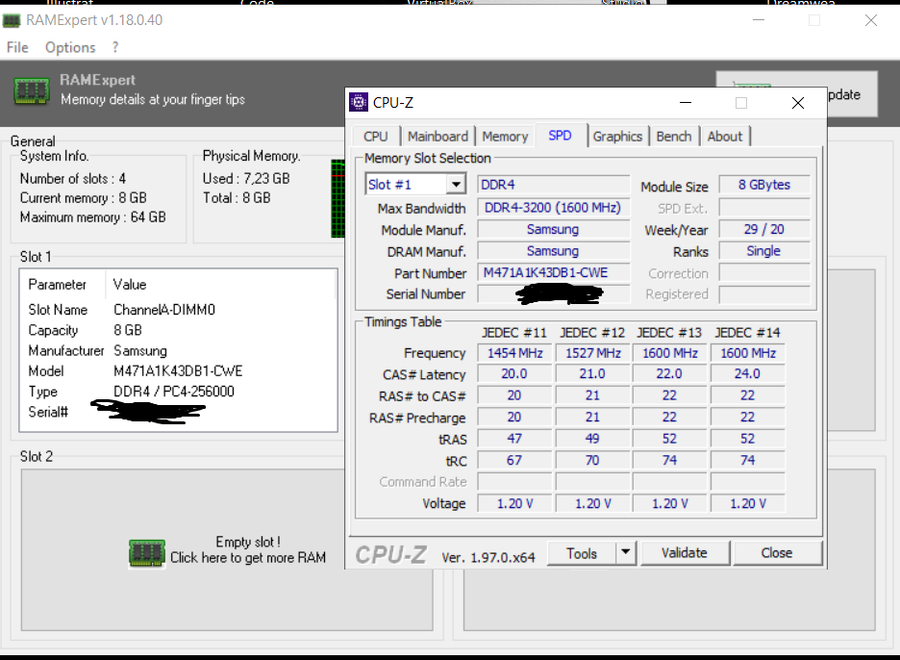
Task: Click the Max Bandwidth DDR4-3200 field
Action: [553, 208]
